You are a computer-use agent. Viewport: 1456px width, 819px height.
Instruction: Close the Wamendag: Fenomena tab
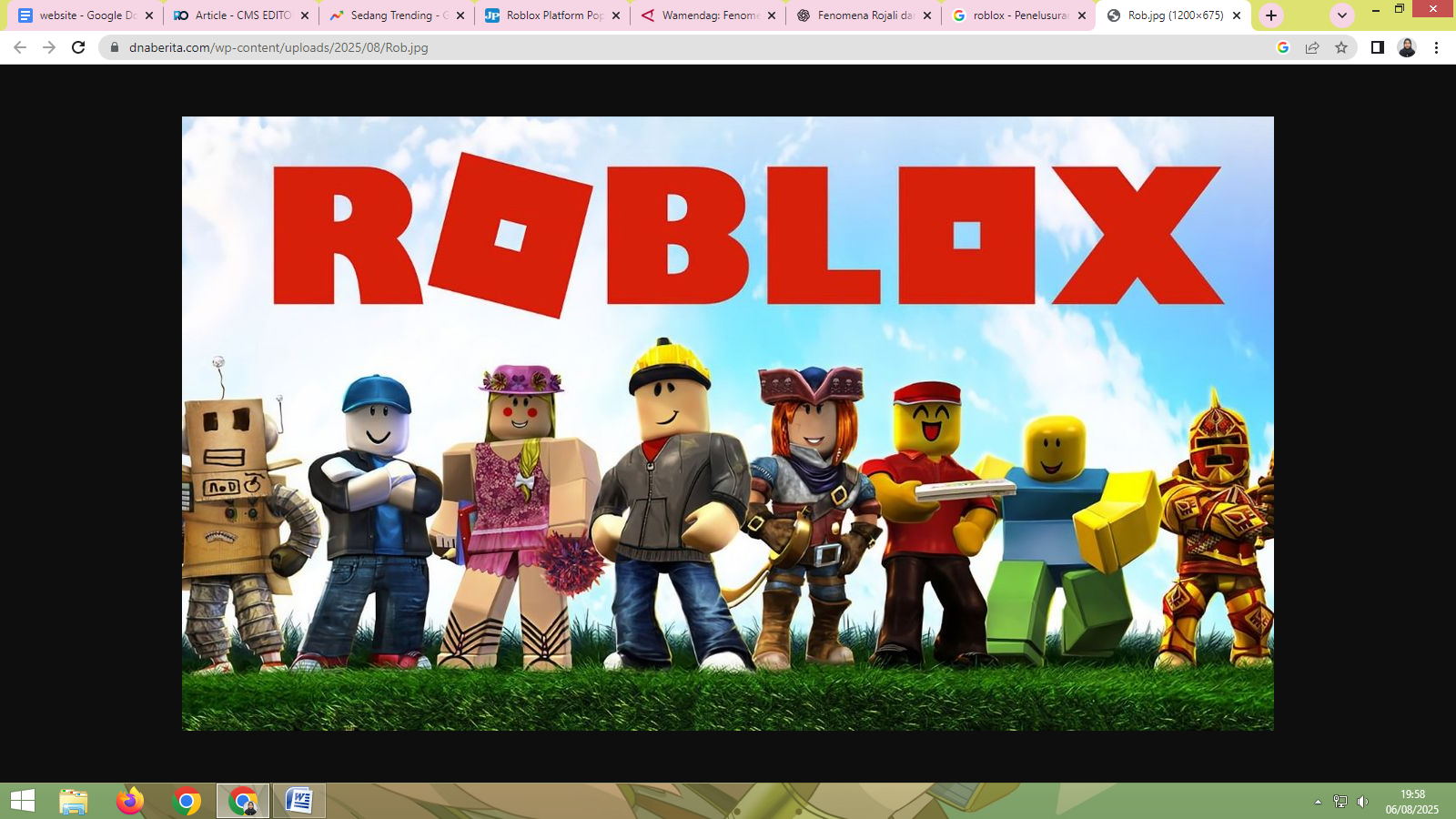click(x=772, y=15)
